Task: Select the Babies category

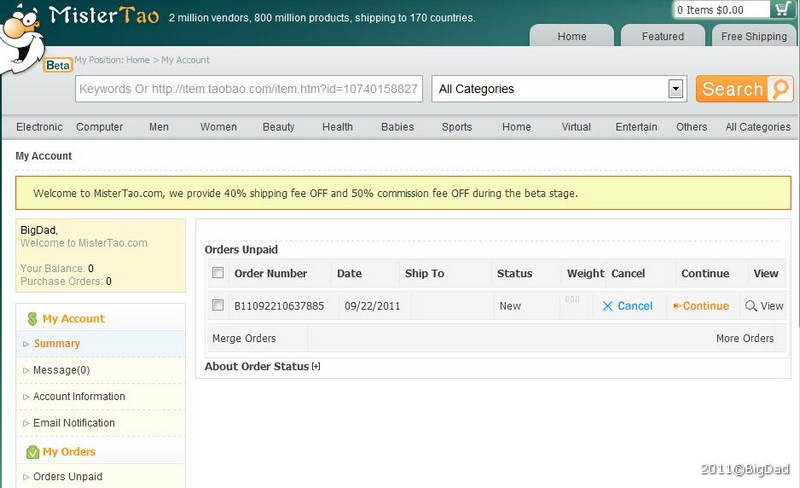Action: 397,127
